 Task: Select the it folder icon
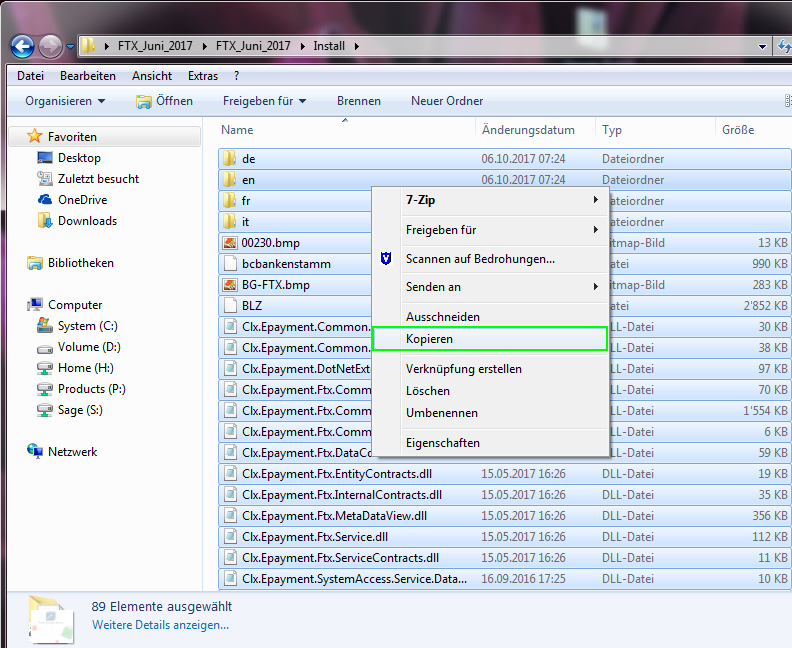tap(230, 221)
